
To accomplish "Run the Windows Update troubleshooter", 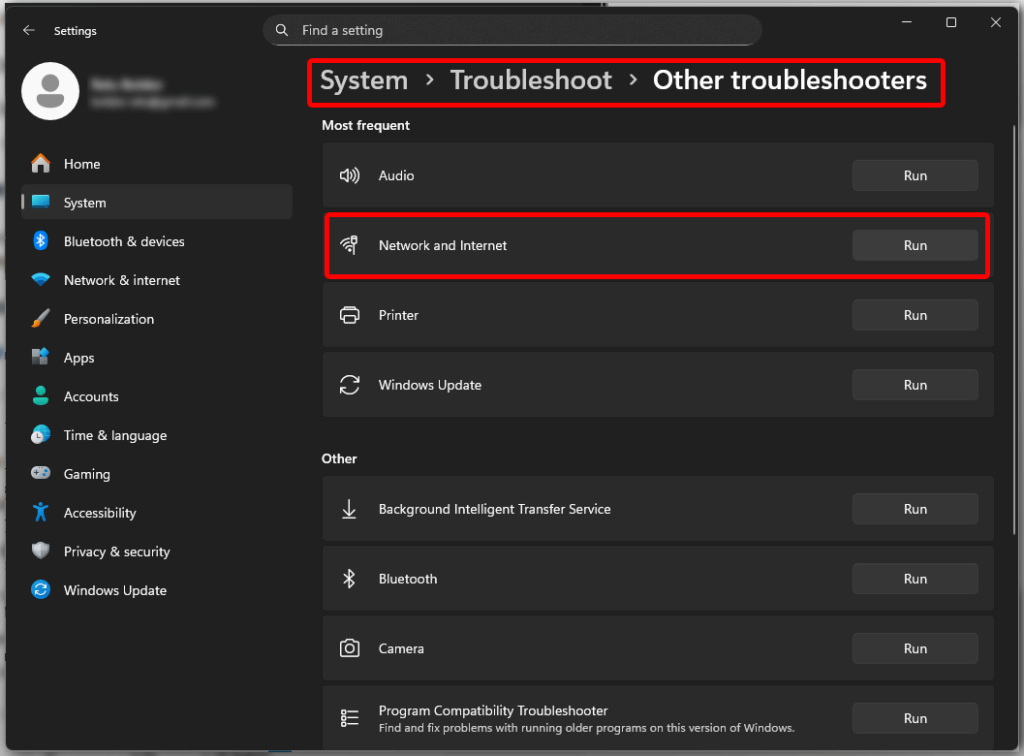I will [915, 385].
